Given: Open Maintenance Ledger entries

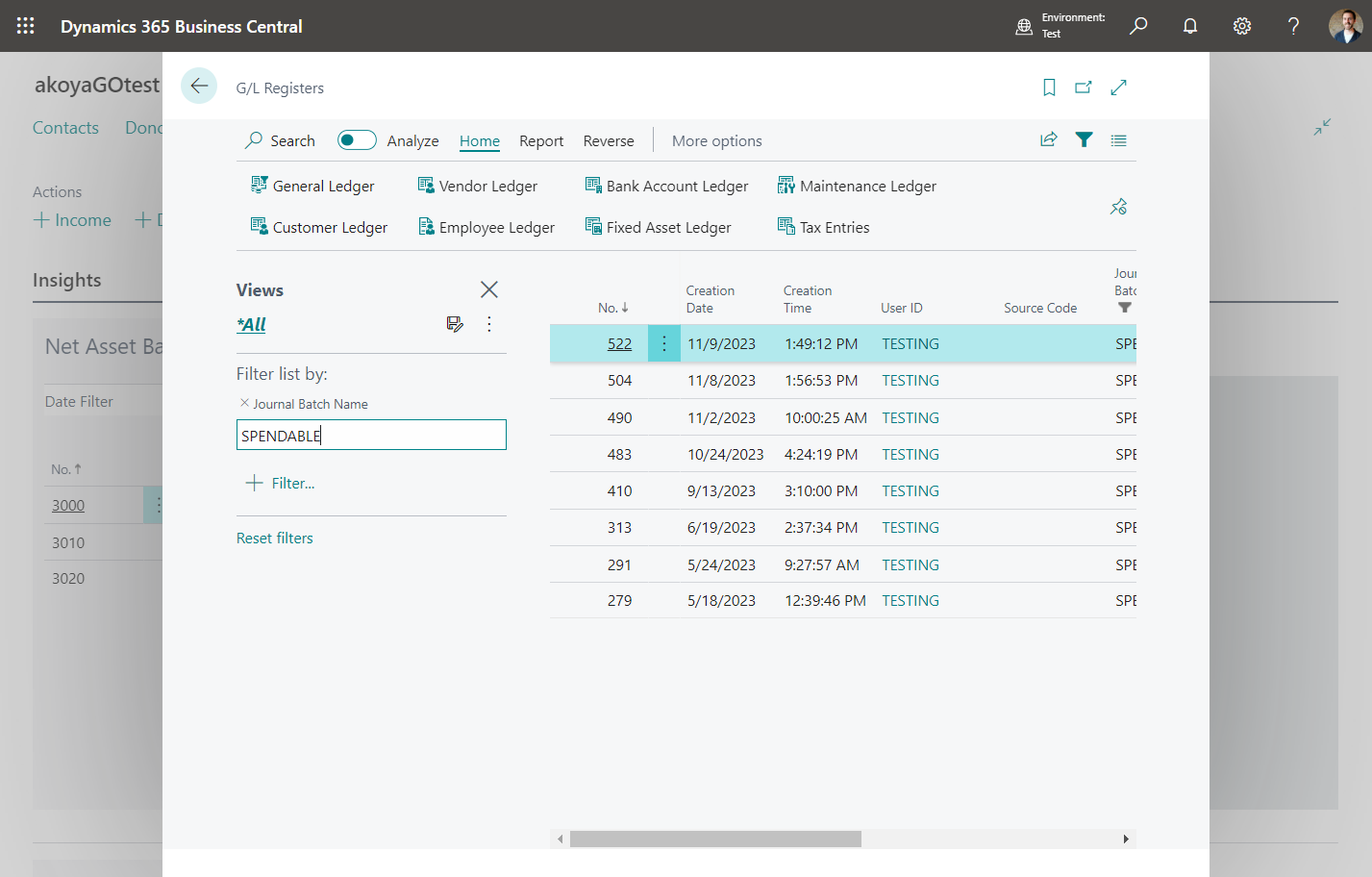Looking at the screenshot, I should [857, 186].
